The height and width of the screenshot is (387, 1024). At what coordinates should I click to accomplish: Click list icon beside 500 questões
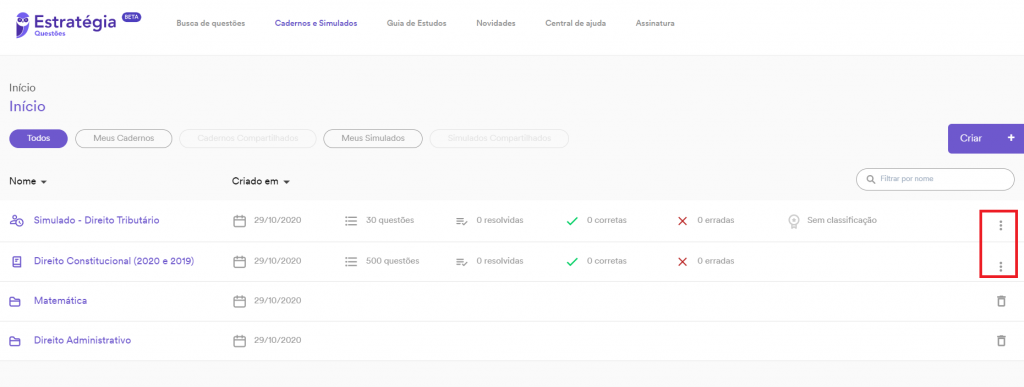point(351,262)
